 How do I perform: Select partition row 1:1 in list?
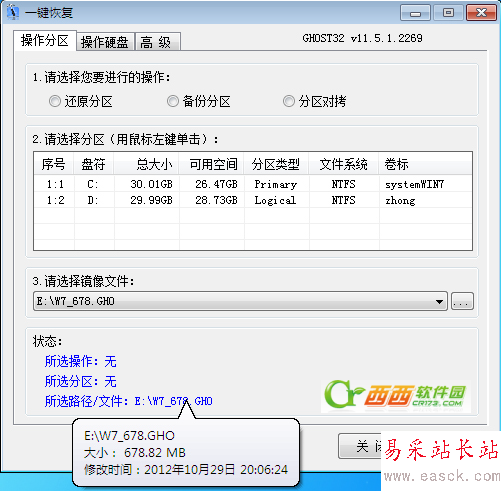(x=253, y=184)
